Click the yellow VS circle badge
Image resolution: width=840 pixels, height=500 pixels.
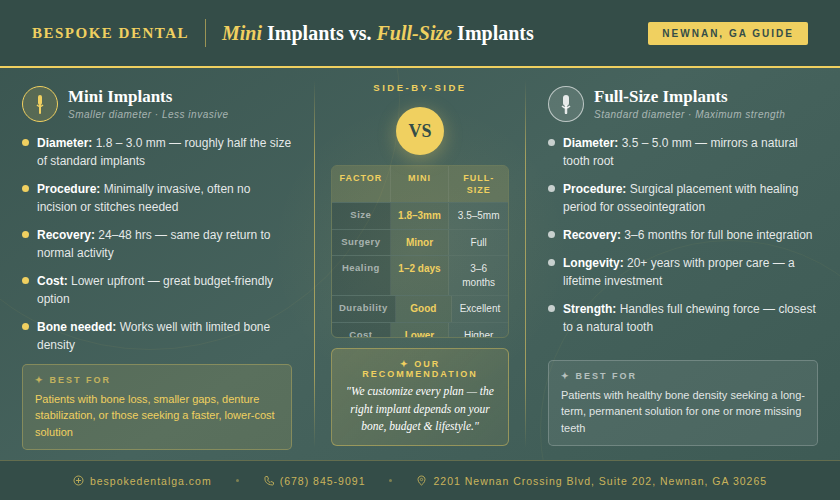click(x=420, y=131)
